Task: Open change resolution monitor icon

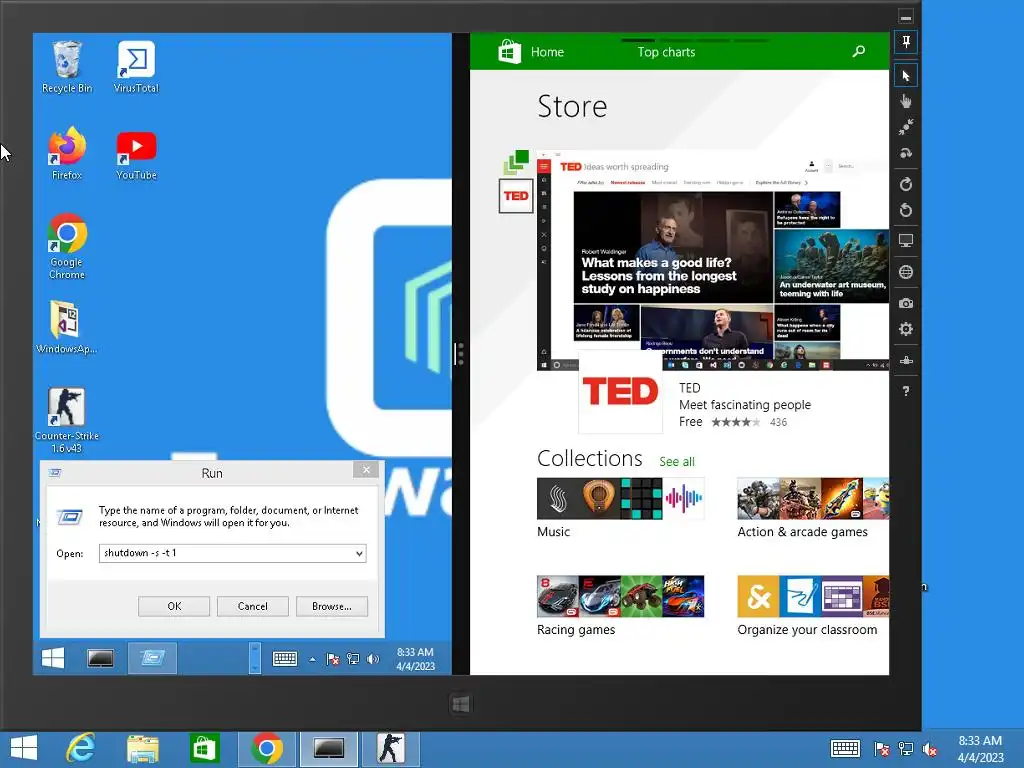Action: (906, 240)
